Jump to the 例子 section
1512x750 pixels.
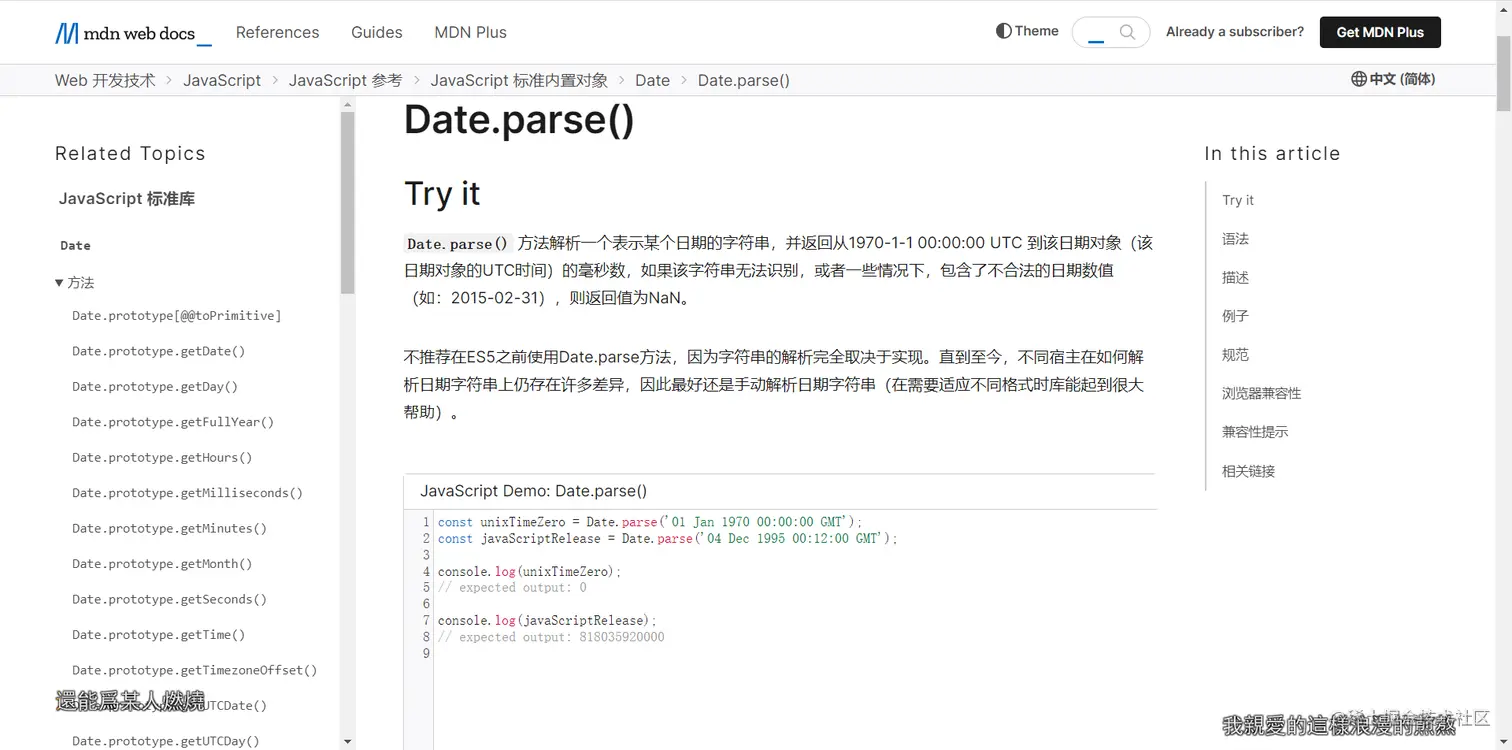click(x=1234, y=316)
